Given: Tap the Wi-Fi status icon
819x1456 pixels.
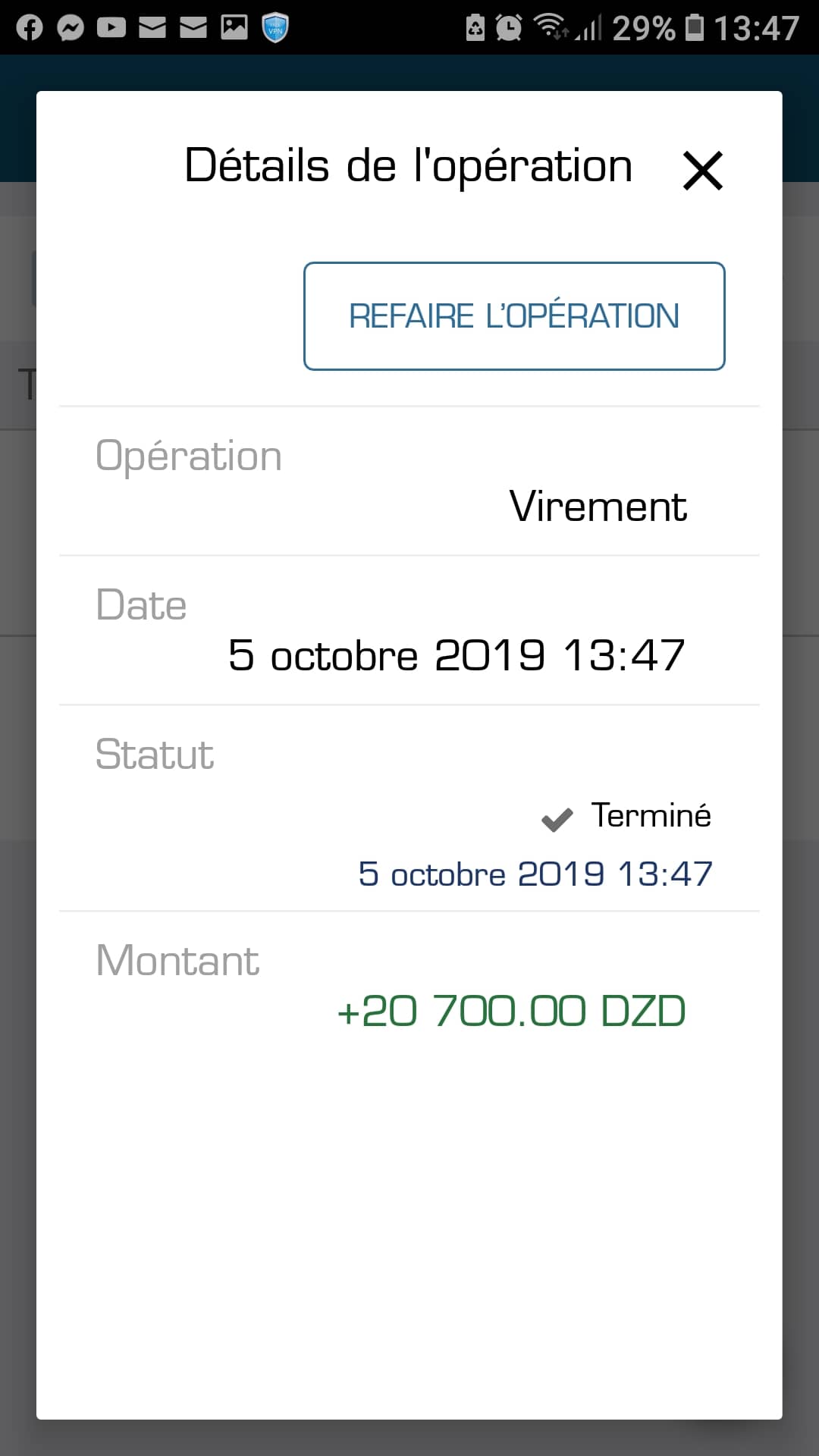Looking at the screenshot, I should click(x=549, y=27).
